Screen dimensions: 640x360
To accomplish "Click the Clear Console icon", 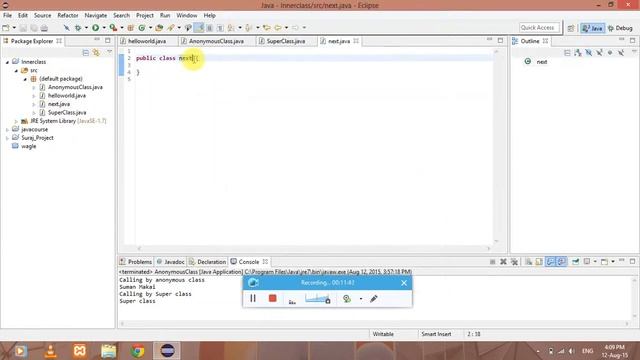I will 529,262.
